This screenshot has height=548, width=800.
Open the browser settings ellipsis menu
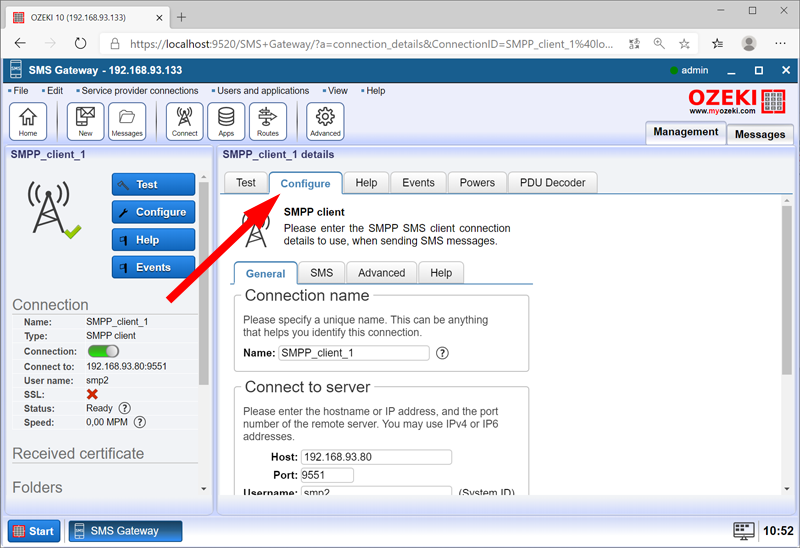point(780,44)
